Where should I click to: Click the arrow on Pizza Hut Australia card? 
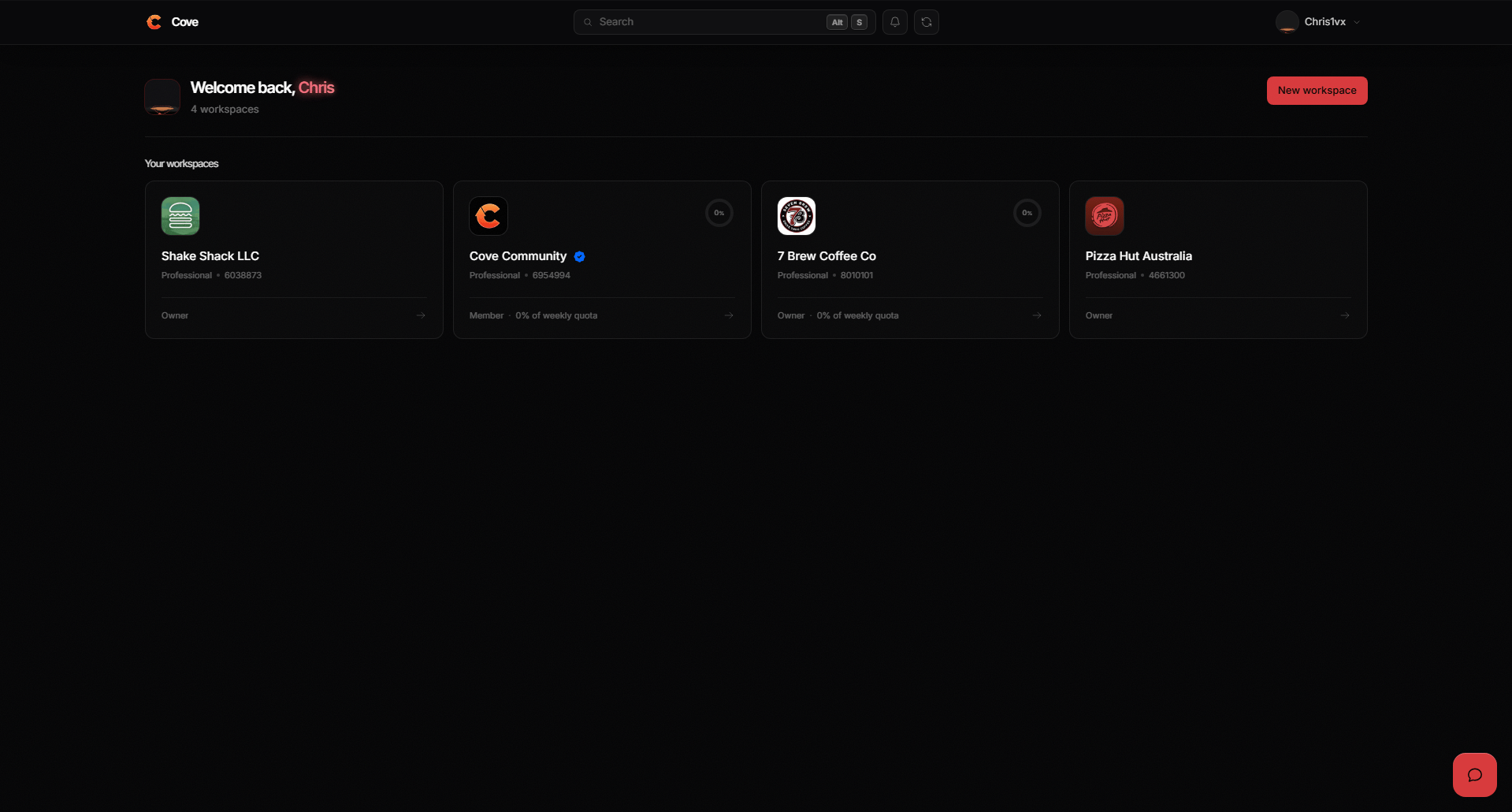point(1345,315)
